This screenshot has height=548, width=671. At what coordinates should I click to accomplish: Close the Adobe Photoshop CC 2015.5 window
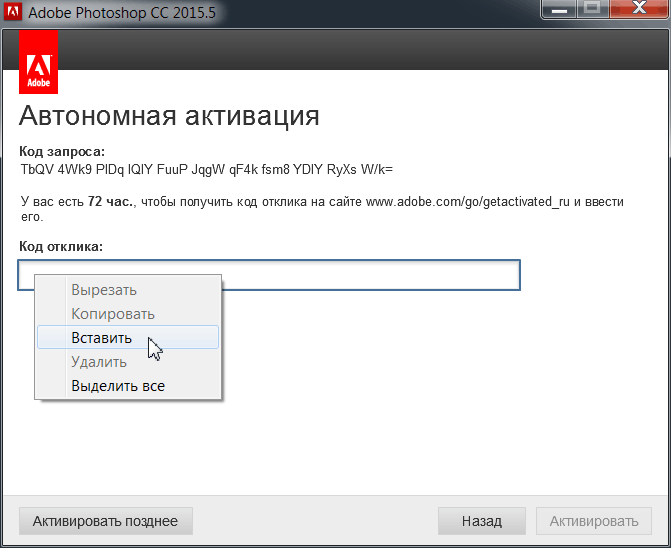pos(639,9)
